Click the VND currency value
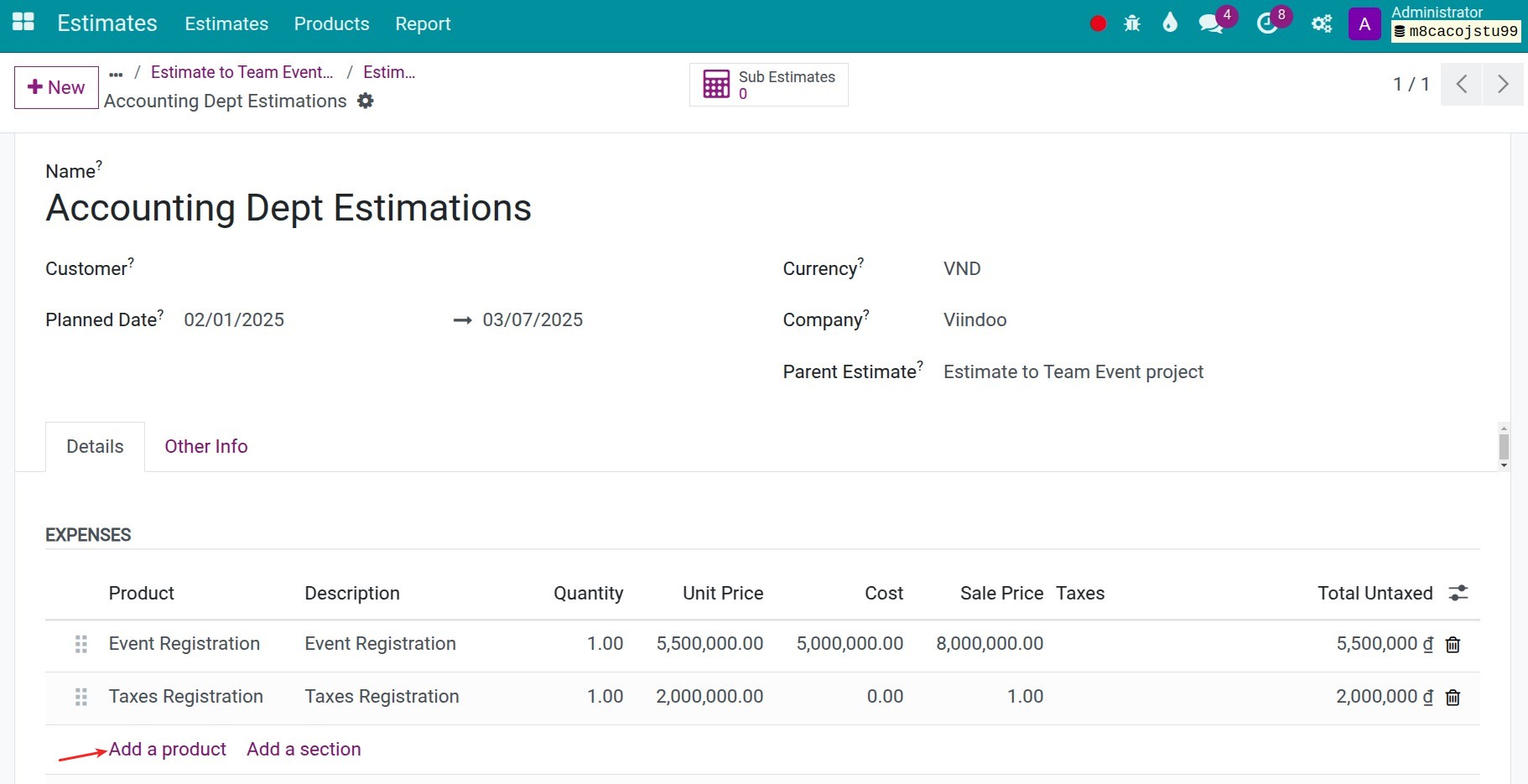1528x784 pixels. pyautogui.click(x=962, y=268)
